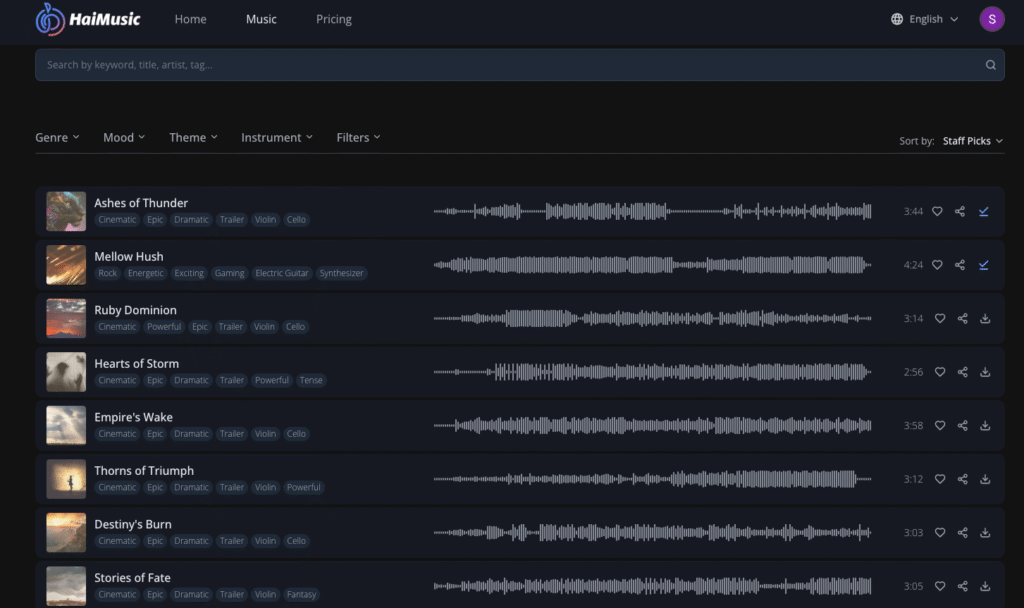Click the Mellow Hush downloaded checkmark icon

(984, 264)
